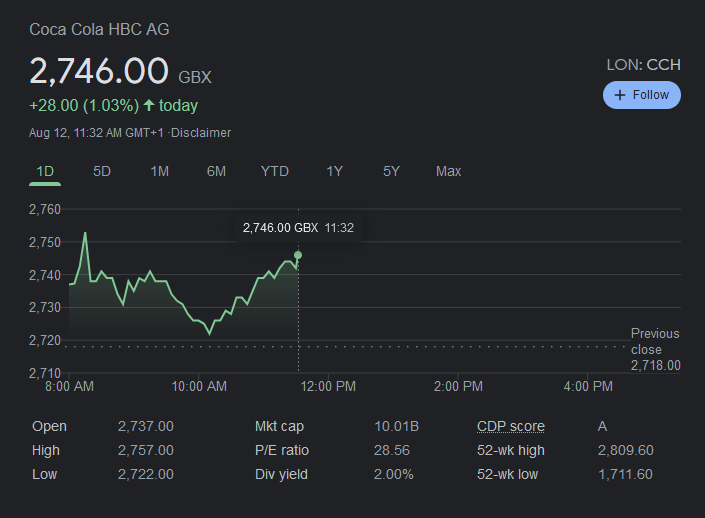Screen dimensions: 705x518
Task: Show the 6M chart range
Action: (216, 171)
